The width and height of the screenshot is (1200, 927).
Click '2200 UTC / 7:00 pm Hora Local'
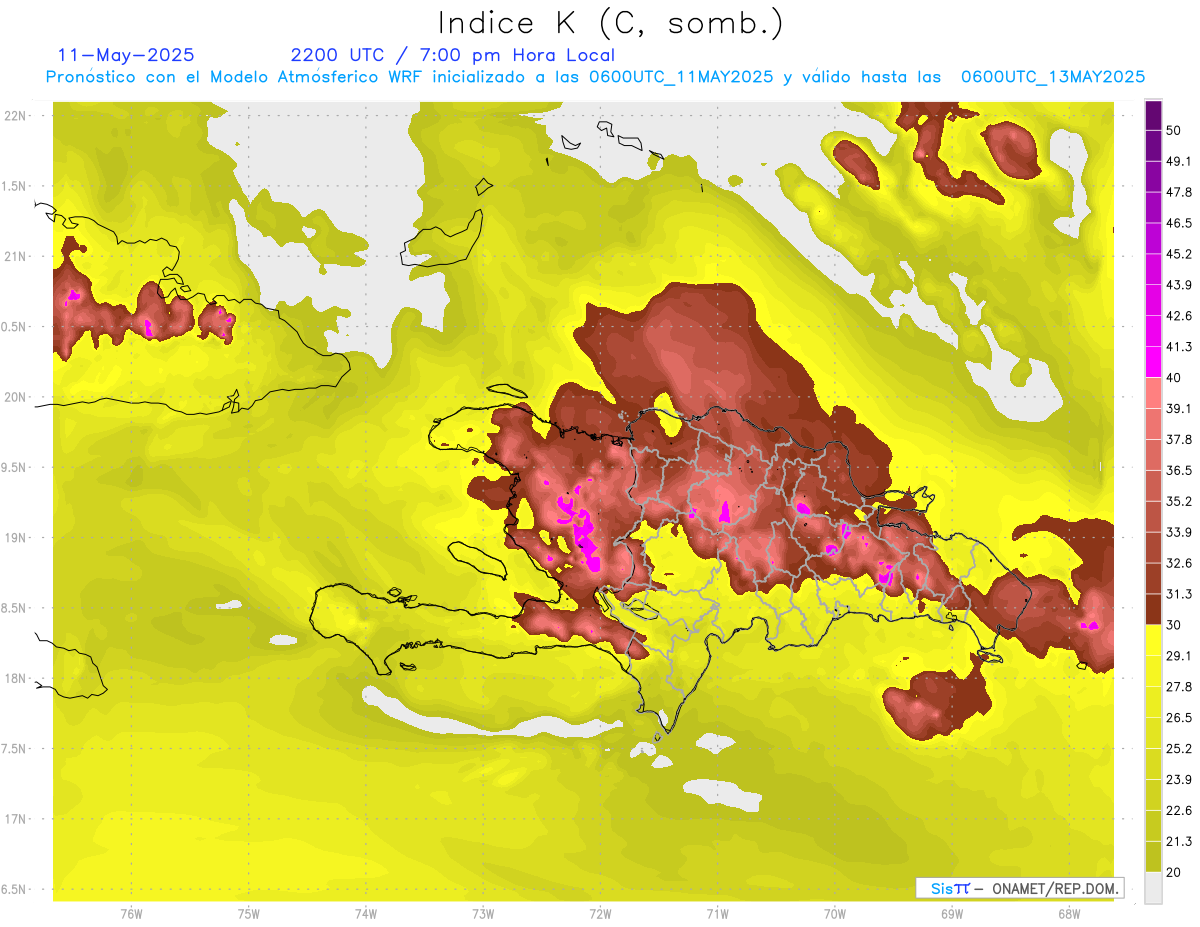point(453,55)
